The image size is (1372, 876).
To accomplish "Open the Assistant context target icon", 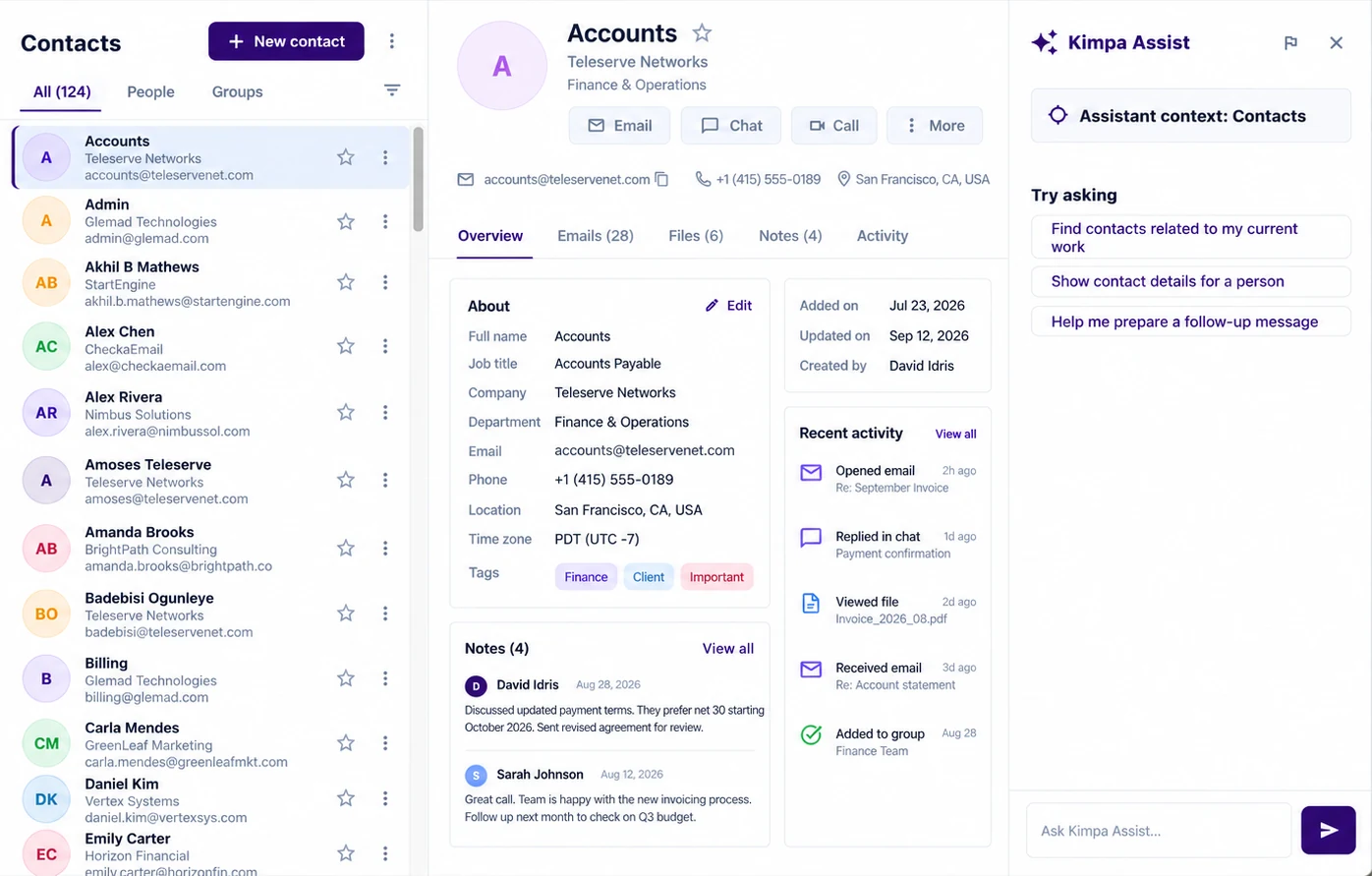I will (x=1058, y=115).
